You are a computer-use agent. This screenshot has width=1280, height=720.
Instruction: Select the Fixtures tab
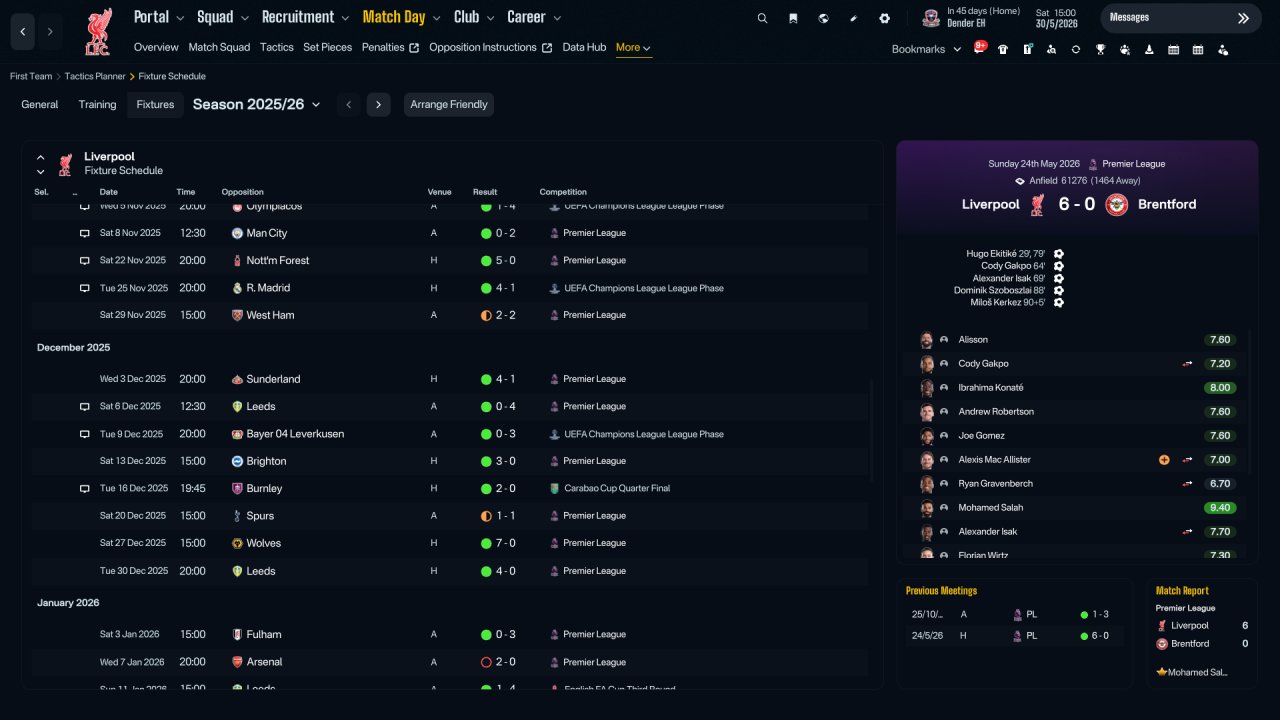tap(155, 105)
